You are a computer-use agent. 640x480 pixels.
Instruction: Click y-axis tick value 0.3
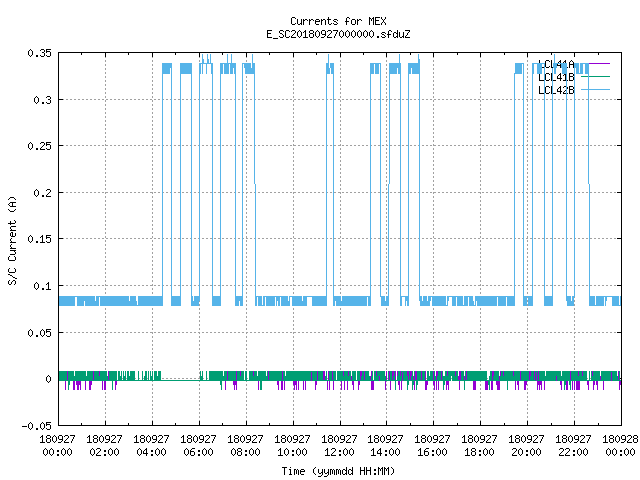(x=42, y=100)
